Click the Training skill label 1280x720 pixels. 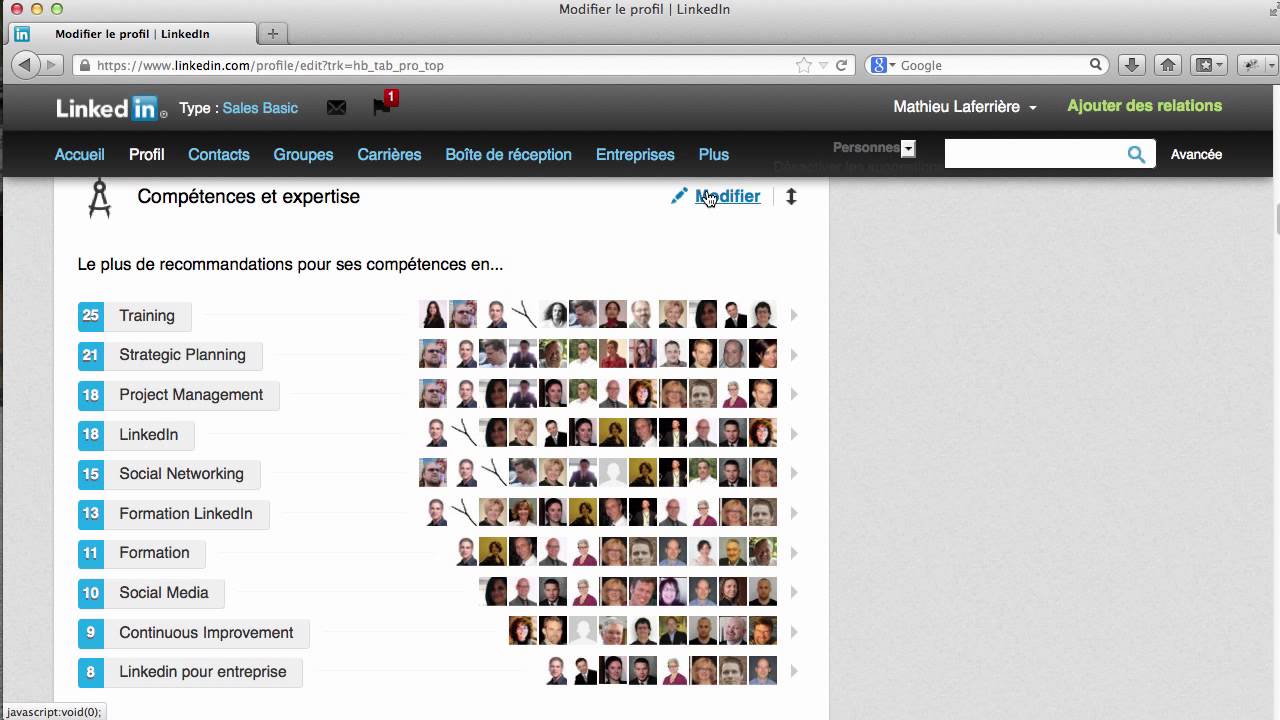147,316
